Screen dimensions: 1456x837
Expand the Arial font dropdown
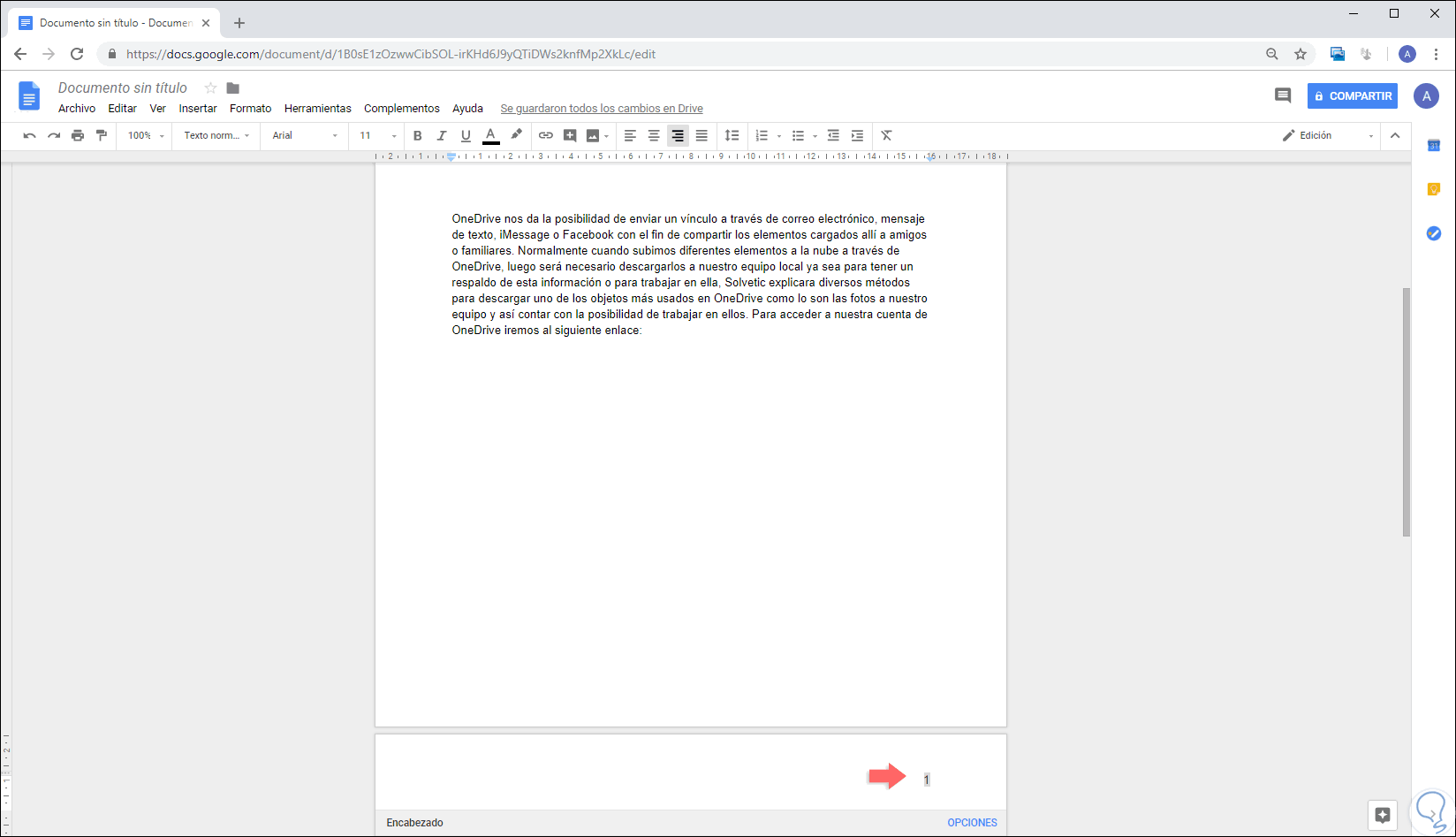(305, 135)
